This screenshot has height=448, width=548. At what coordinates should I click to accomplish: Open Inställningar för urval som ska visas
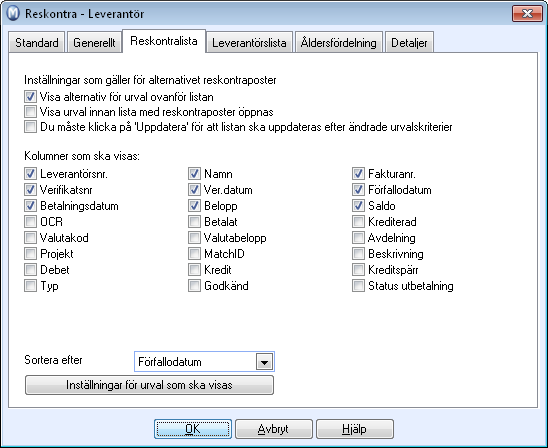(149, 385)
